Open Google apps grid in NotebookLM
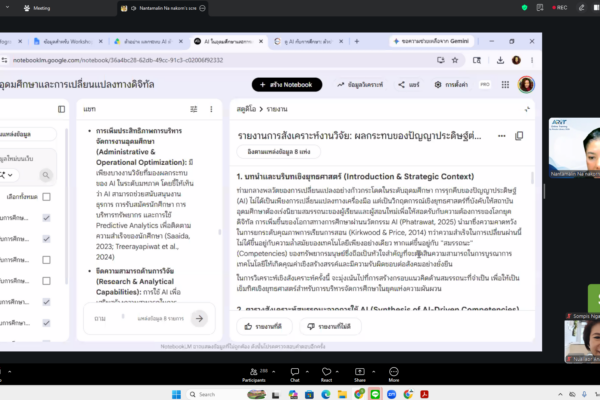The image size is (600, 400). [x=505, y=85]
